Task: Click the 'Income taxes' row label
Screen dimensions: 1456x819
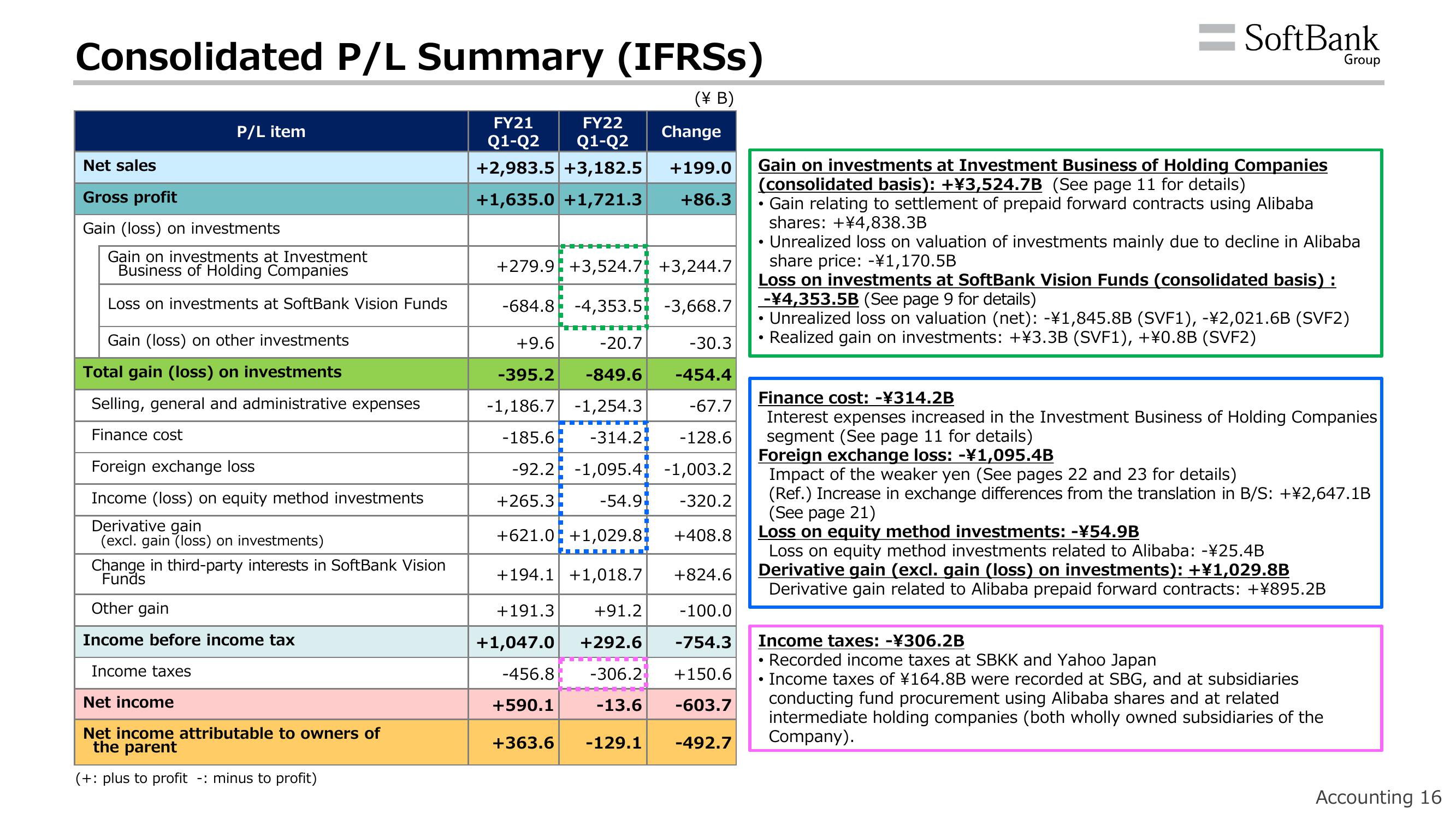Action: point(141,672)
